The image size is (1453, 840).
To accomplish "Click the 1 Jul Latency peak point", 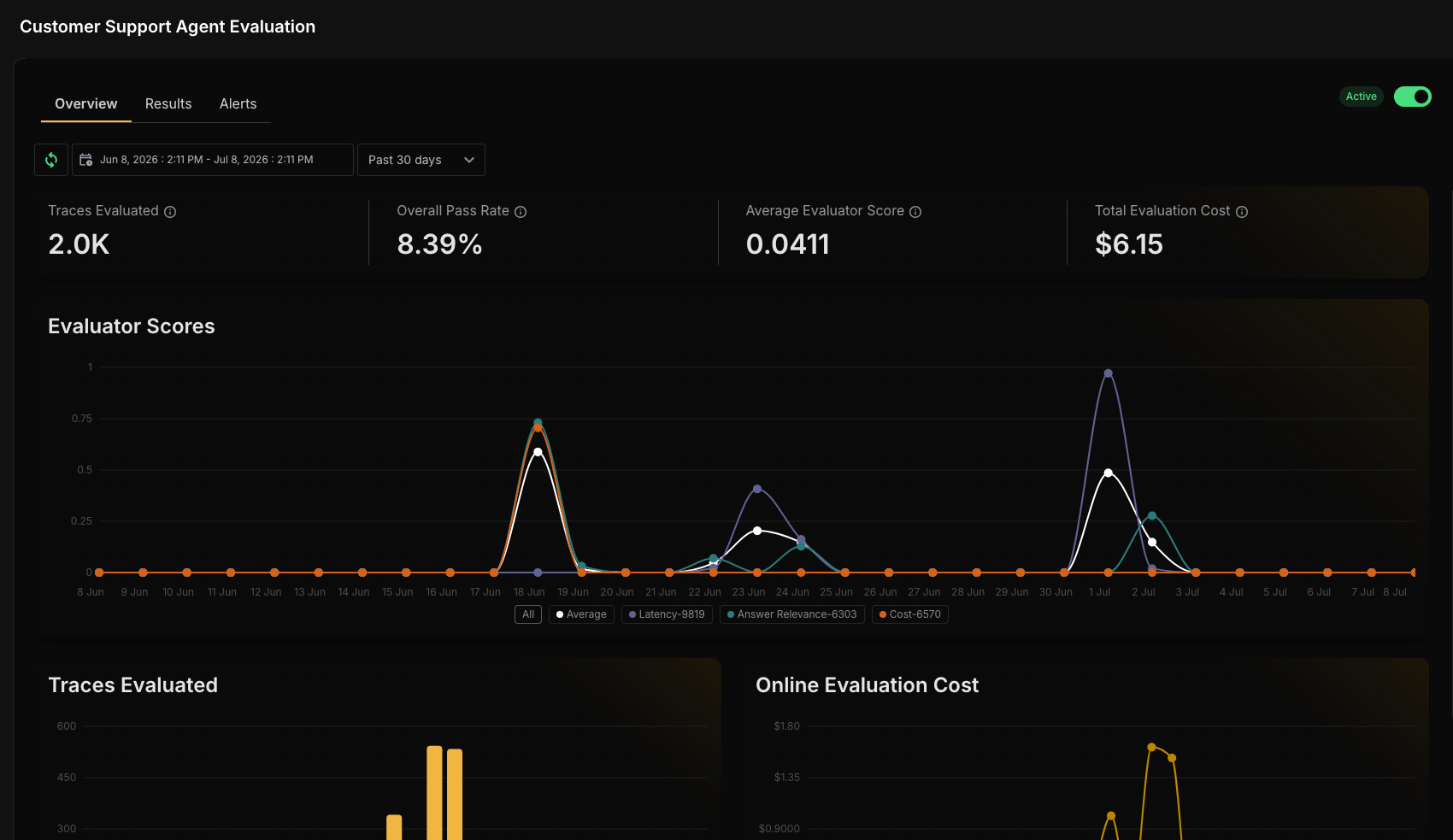I will tap(1108, 373).
